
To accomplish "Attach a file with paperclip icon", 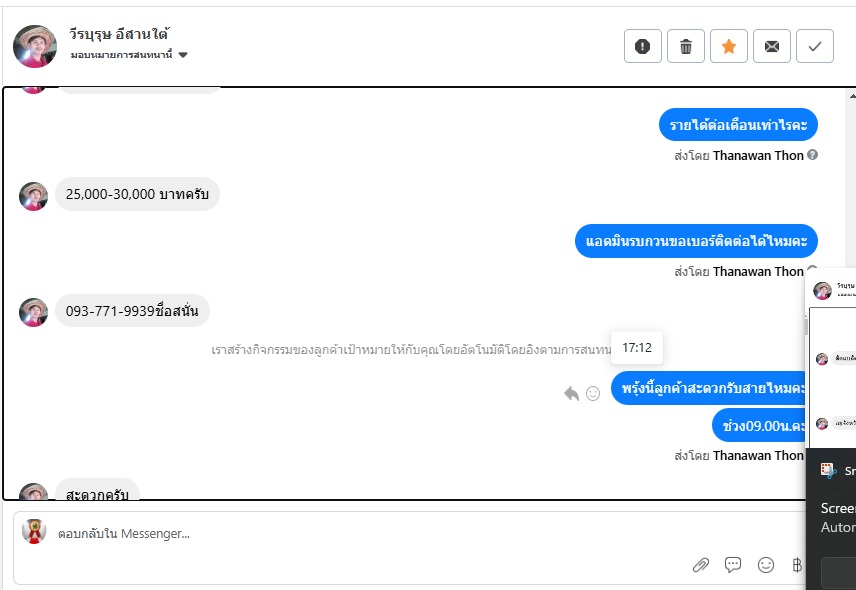I will point(701,565).
